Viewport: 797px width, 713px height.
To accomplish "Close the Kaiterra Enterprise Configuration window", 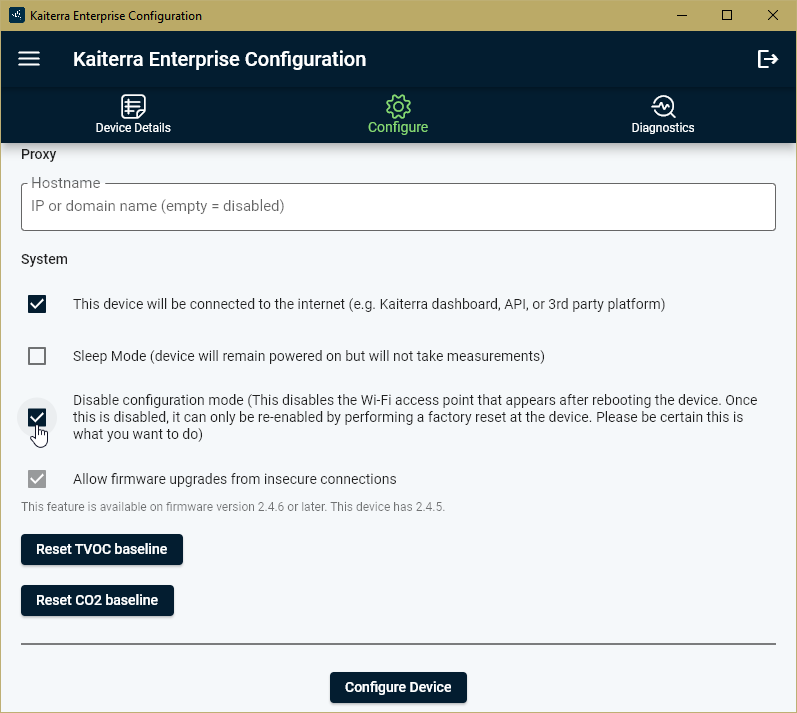I will point(773,15).
